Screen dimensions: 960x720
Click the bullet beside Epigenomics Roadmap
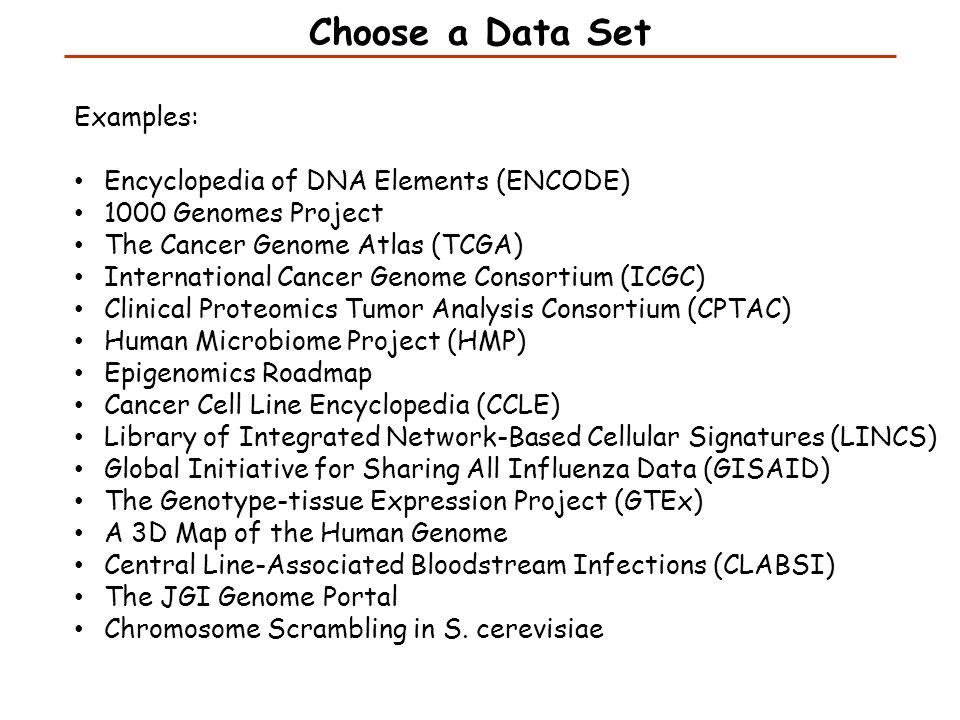79,373
